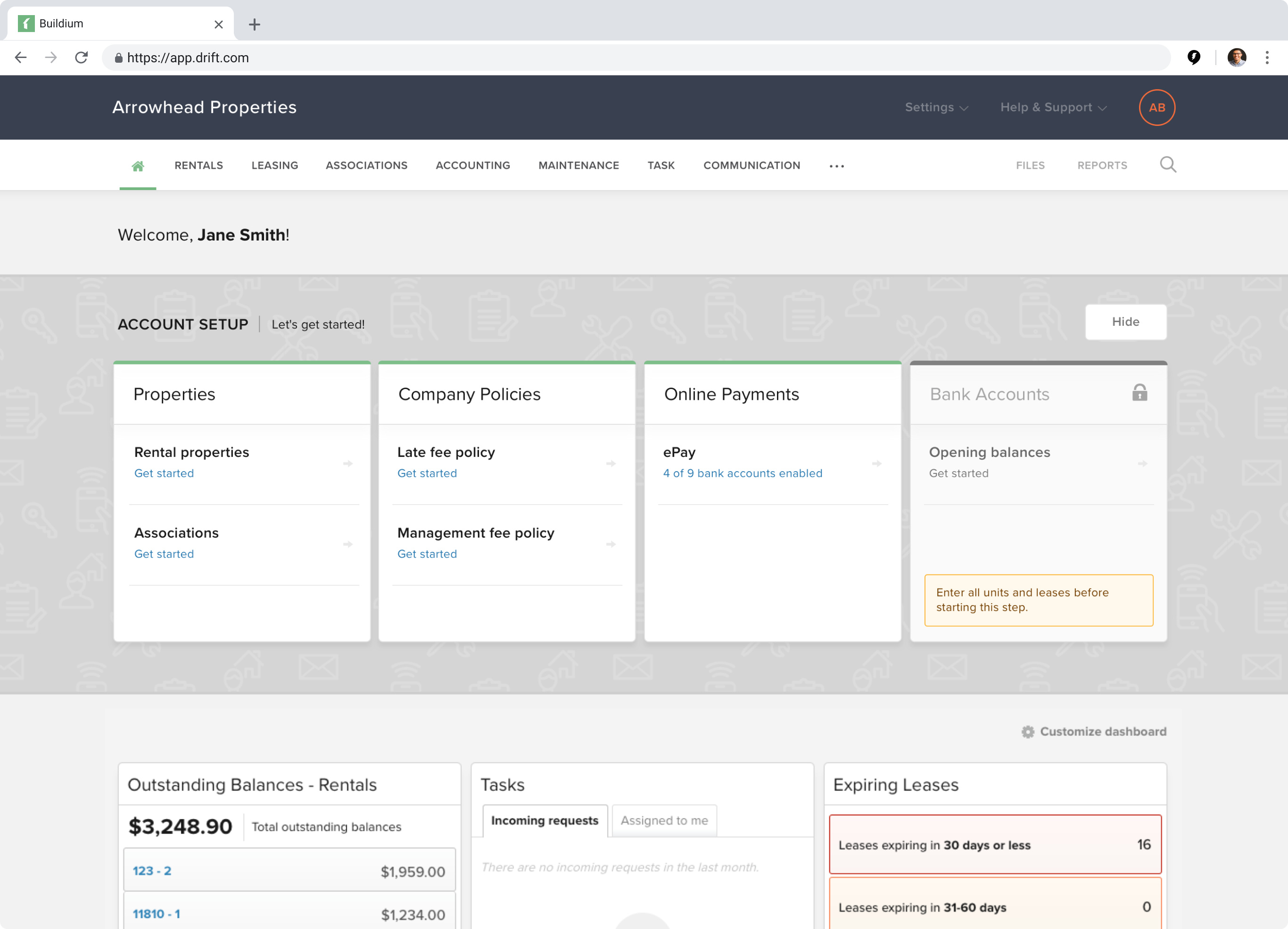Click the Customize dashboard gear icon
This screenshot has width=1288, height=929.
1027,731
